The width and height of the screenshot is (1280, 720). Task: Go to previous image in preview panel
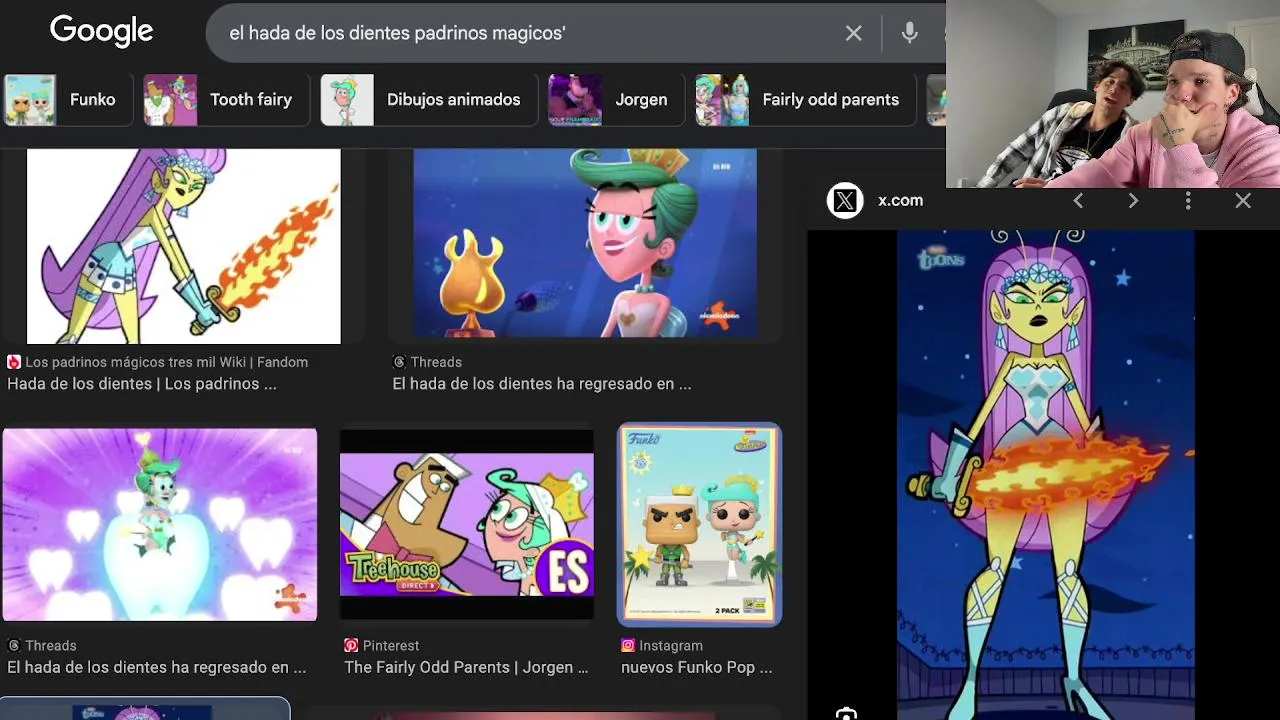tap(1078, 201)
